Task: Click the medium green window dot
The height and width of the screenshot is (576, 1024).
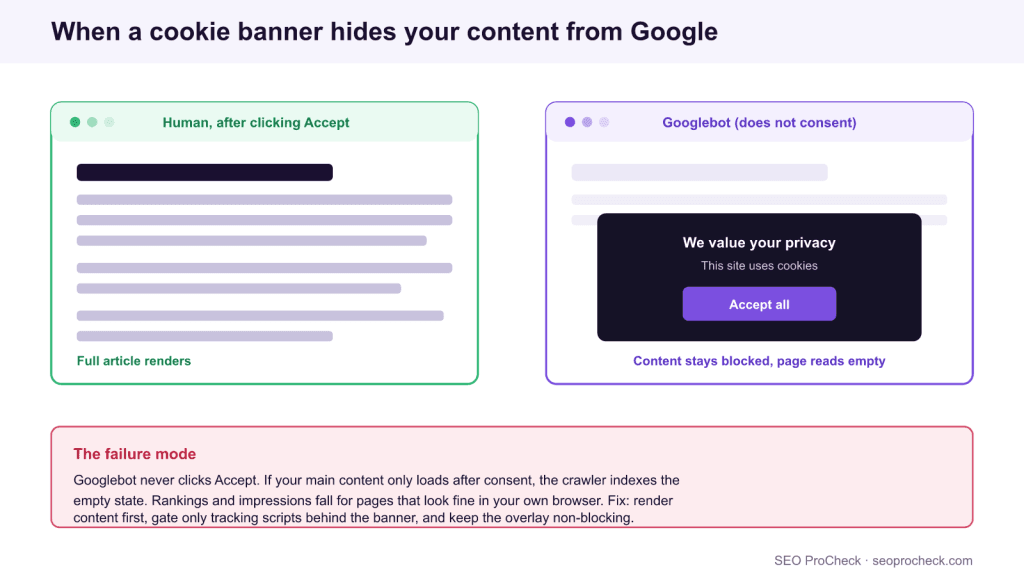Action: click(x=92, y=122)
